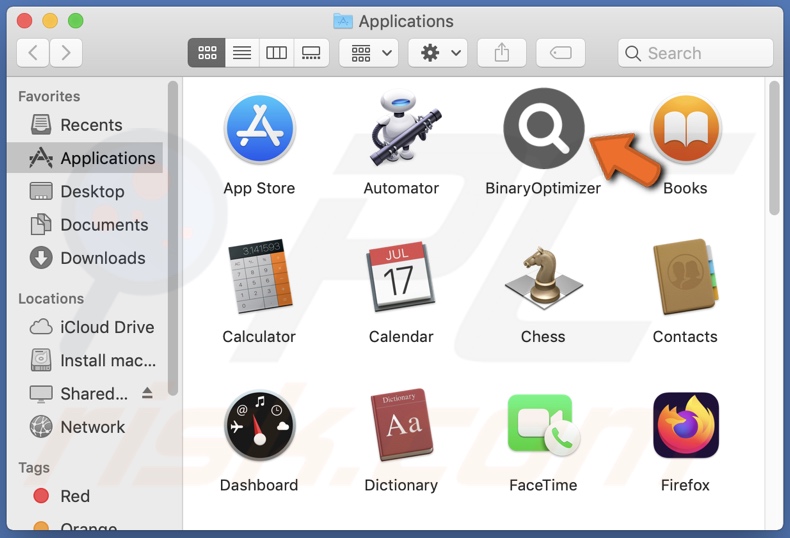Click the Locations section header
Image resolution: width=790 pixels, height=538 pixels.
tap(51, 299)
